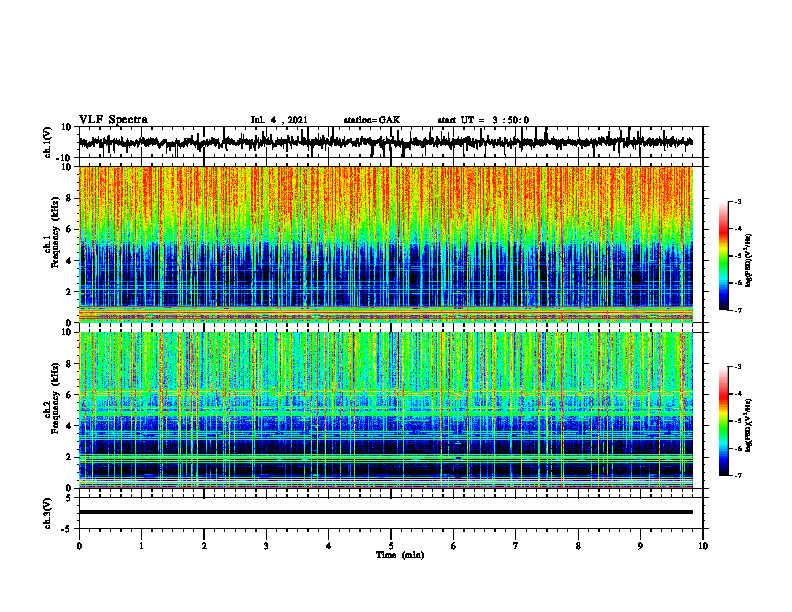Viewport: 792px width, 612px height.
Task: Click ch.1 frequency axis tick "2"
Action: pos(70,292)
